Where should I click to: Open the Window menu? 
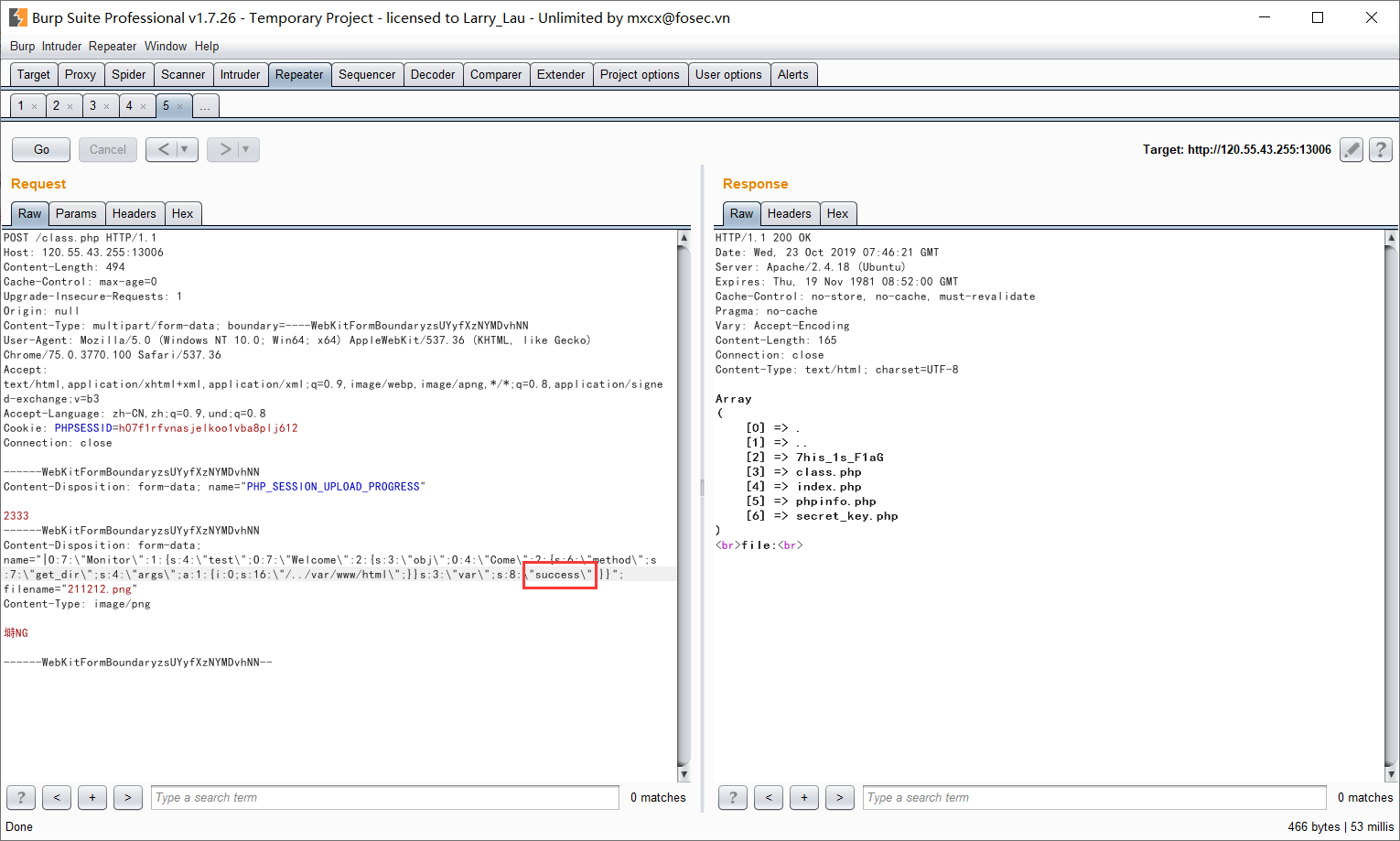click(x=166, y=46)
